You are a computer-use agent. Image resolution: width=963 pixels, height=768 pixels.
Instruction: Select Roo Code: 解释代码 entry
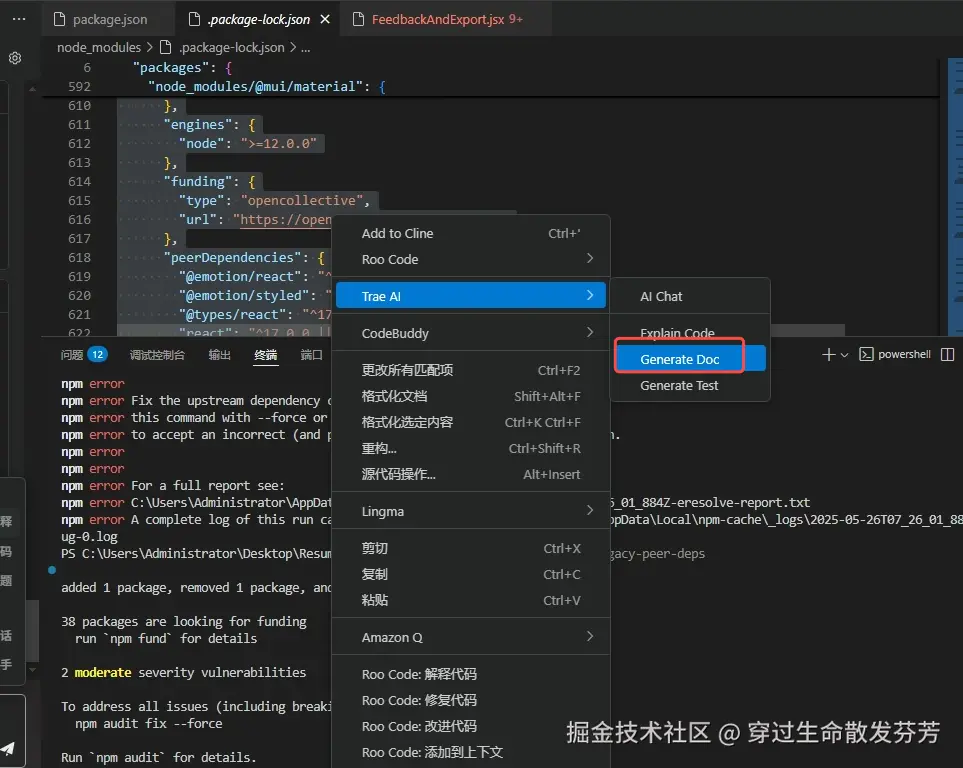click(470, 674)
